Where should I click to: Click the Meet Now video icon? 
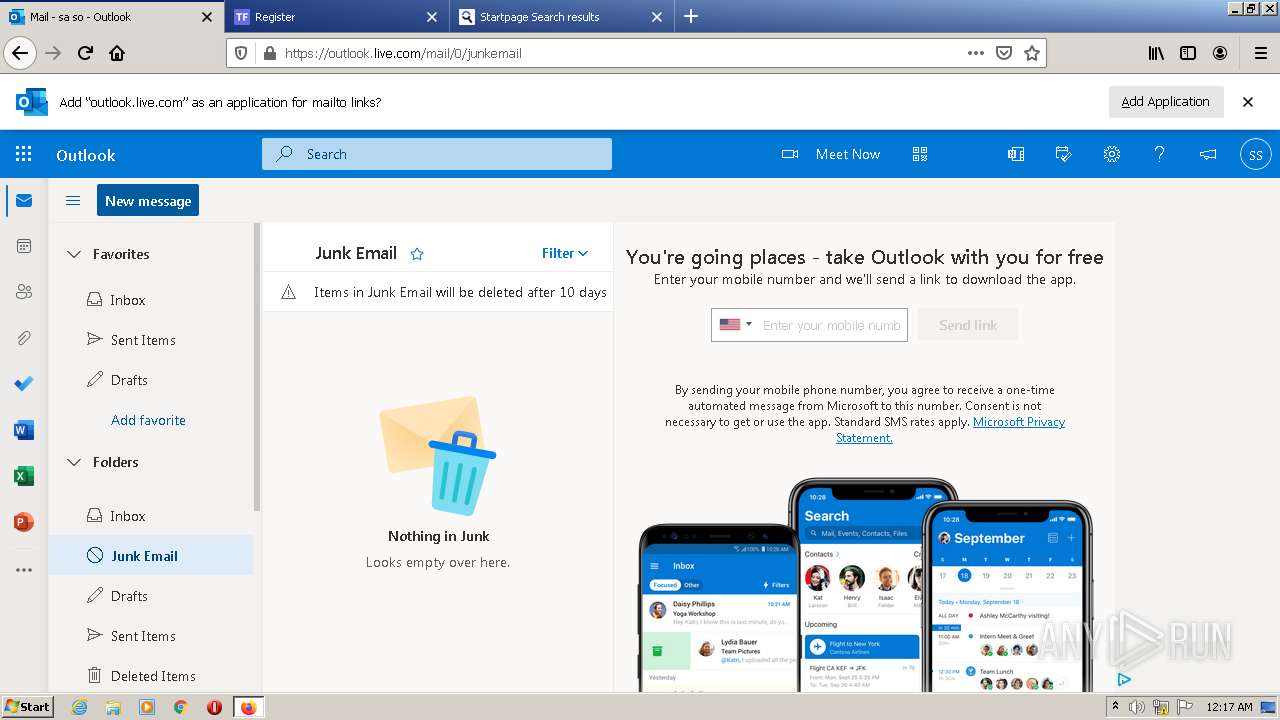(x=790, y=154)
